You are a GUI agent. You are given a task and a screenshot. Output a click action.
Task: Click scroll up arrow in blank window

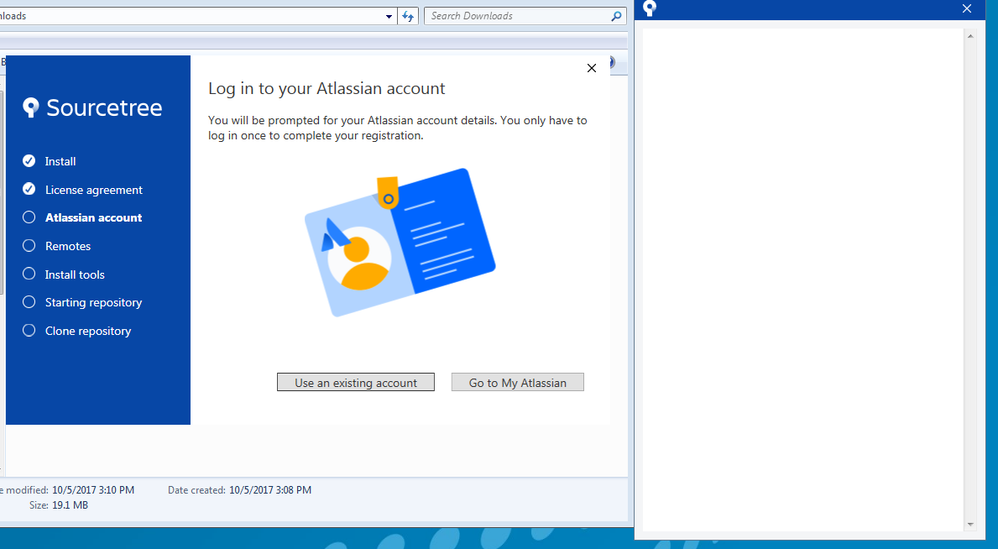(x=970, y=36)
